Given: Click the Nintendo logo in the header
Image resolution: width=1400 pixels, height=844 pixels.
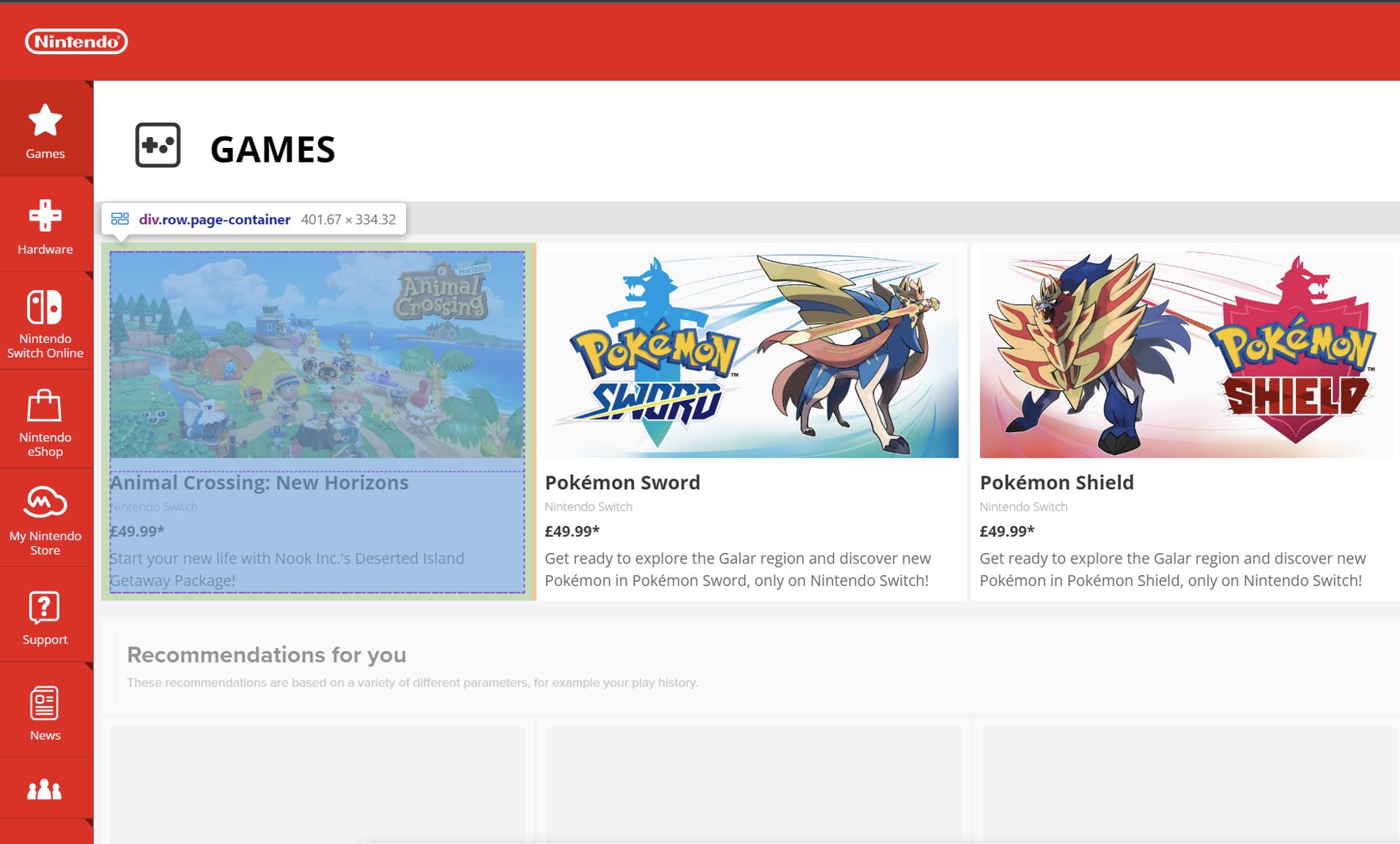Looking at the screenshot, I should point(76,42).
